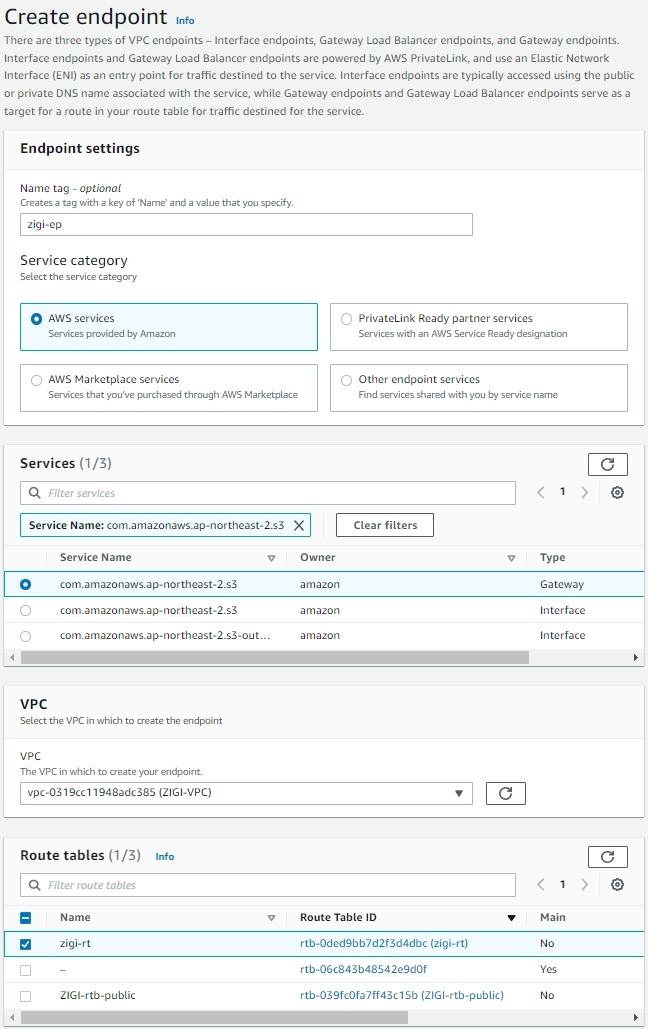
Task: Open the VPC dropdown
Action: (460, 793)
